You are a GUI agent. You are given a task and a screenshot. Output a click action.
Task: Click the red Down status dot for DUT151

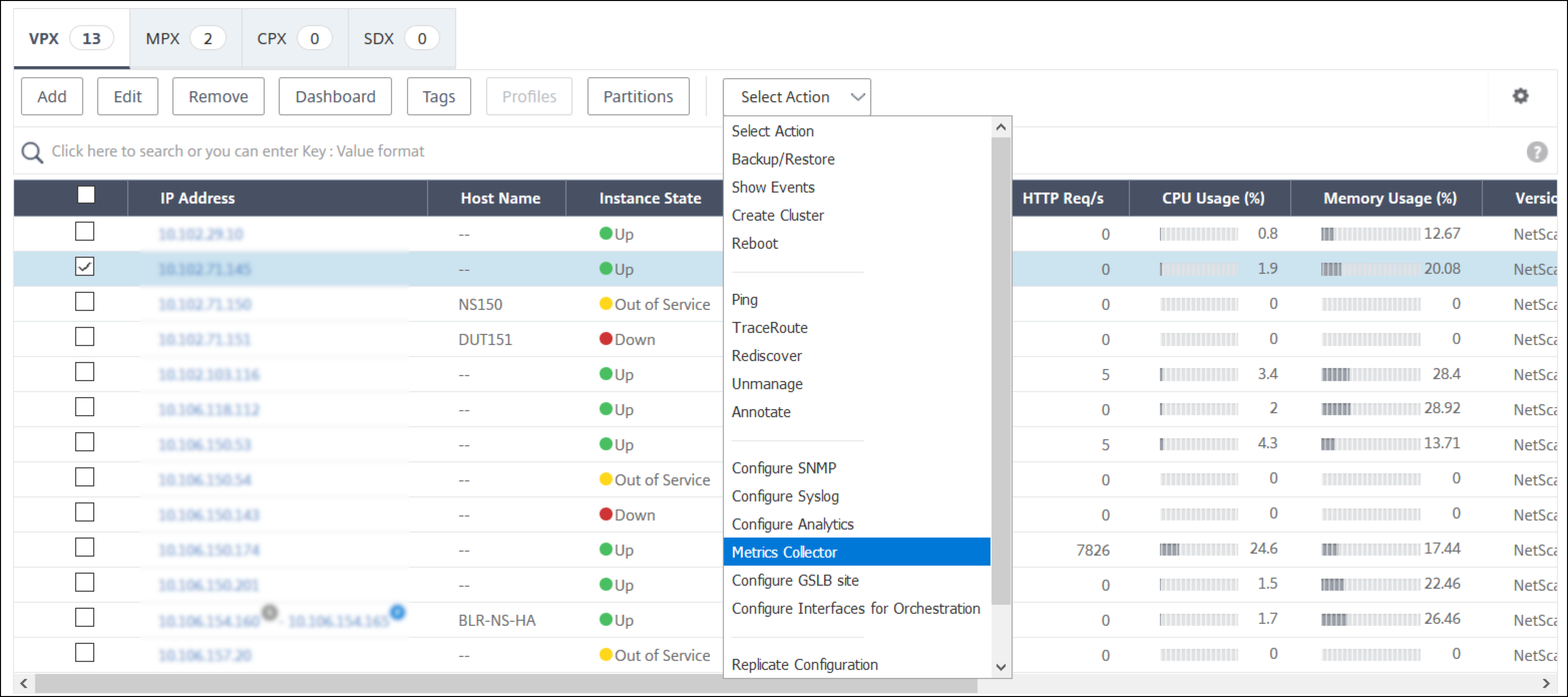click(605, 338)
